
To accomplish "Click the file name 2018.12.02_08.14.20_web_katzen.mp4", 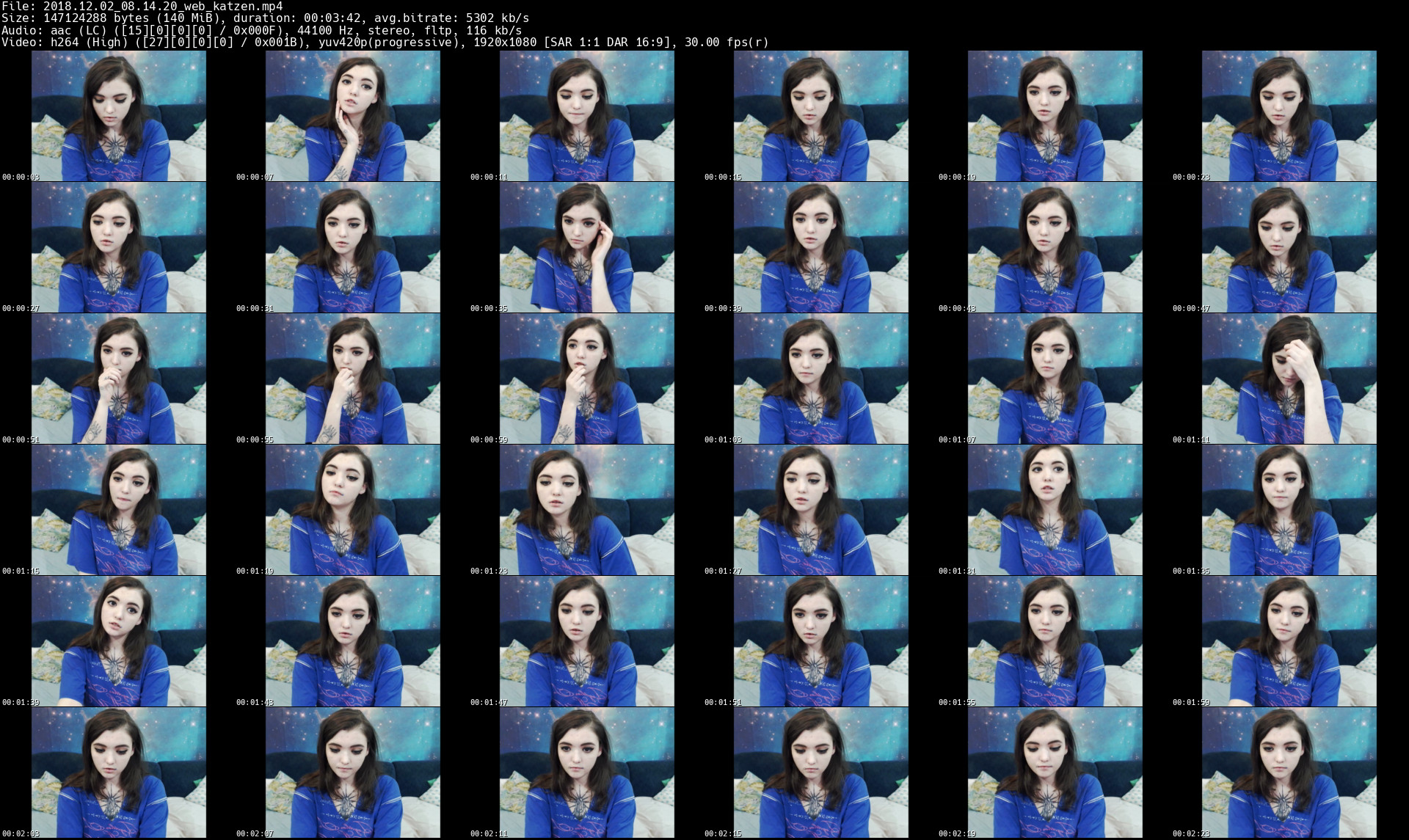I will [163, 7].
